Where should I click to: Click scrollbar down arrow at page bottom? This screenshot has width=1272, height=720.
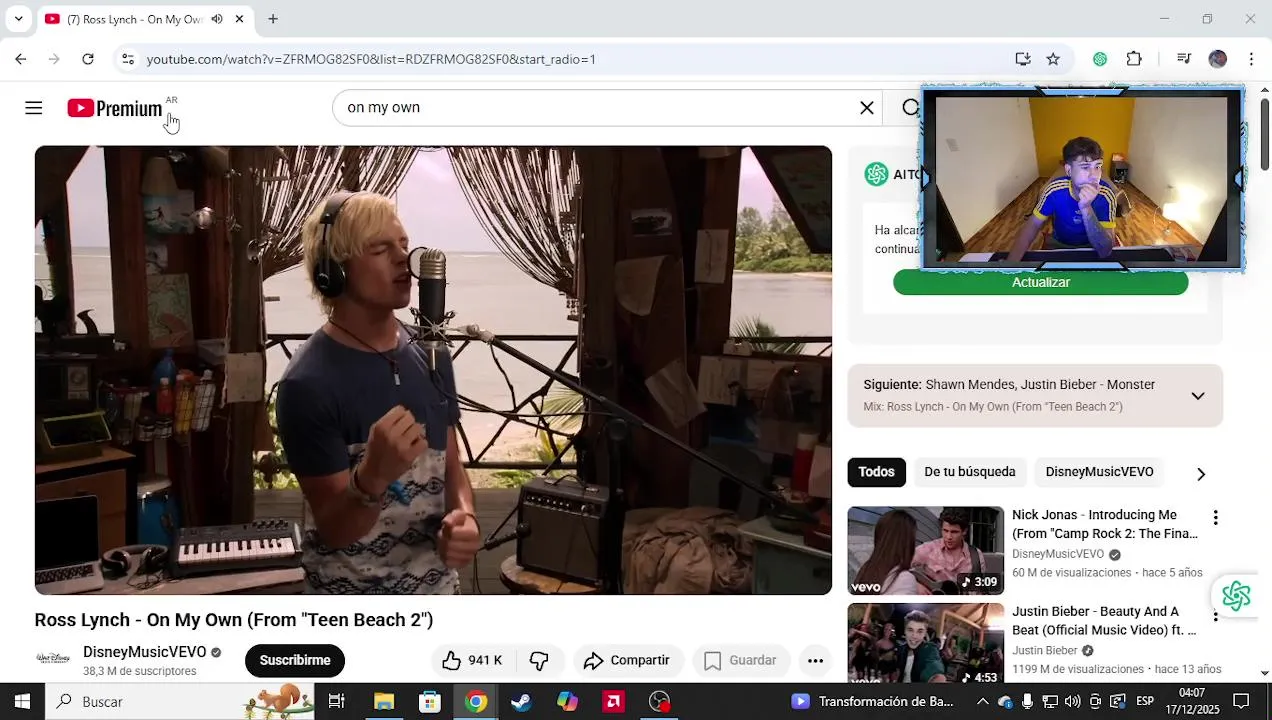(x=1265, y=674)
